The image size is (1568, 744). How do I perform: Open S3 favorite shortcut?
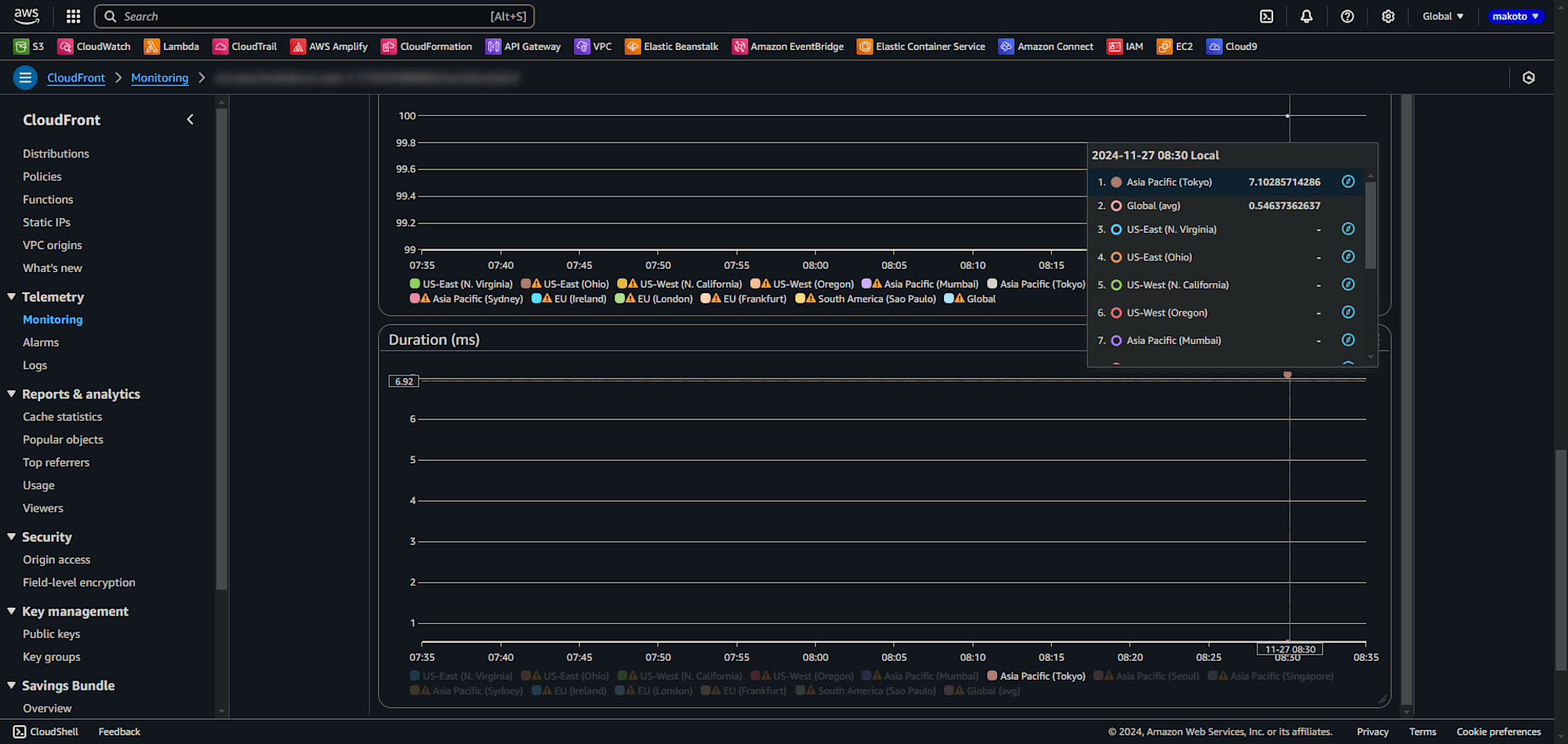click(x=29, y=46)
